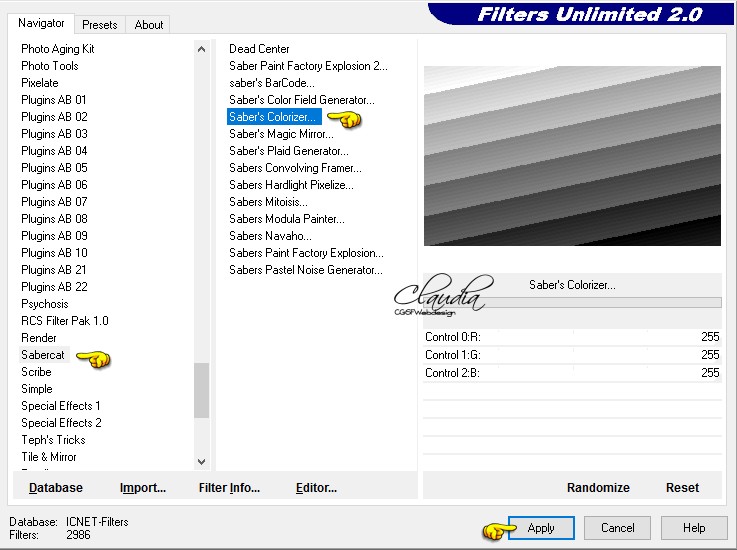Select Plugins AB 02
Viewport: 737px width, 550px height.
54,117
